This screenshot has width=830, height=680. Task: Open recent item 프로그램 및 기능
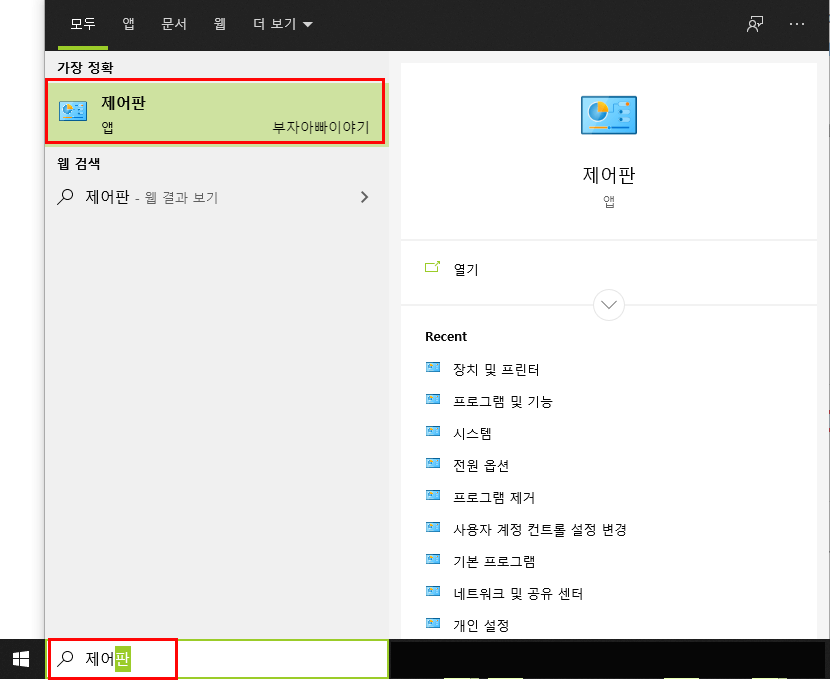(x=502, y=402)
